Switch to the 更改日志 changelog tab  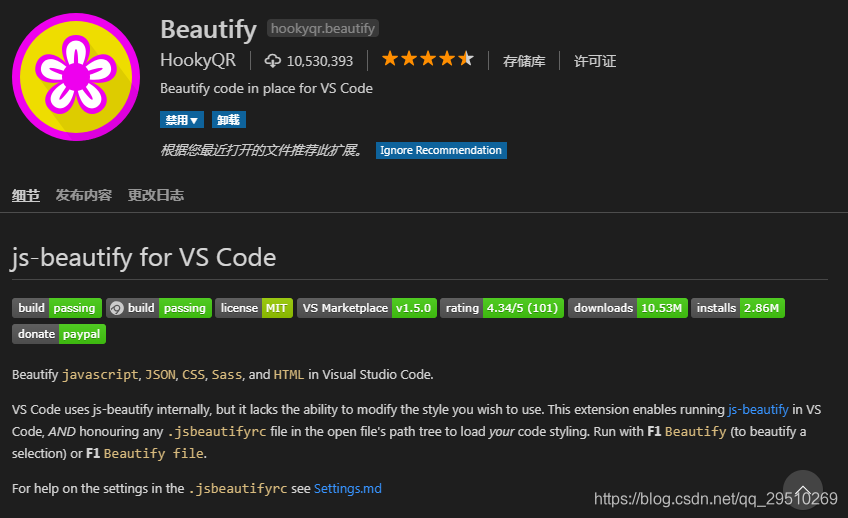(x=156, y=195)
